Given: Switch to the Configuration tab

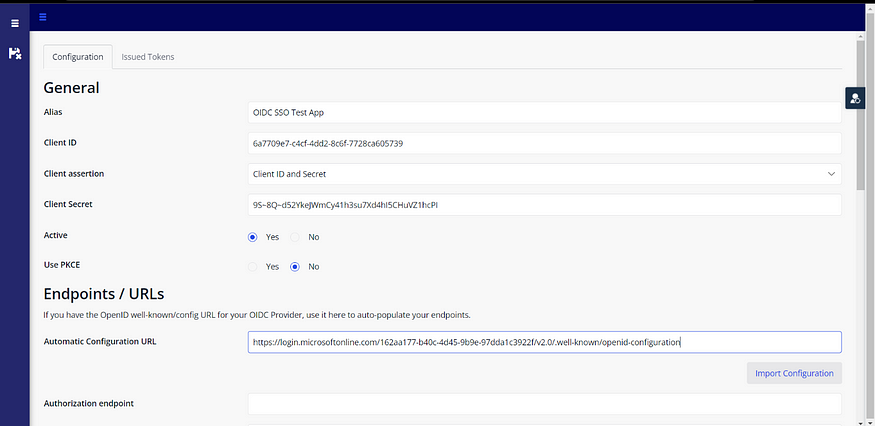Looking at the screenshot, I should coord(78,57).
